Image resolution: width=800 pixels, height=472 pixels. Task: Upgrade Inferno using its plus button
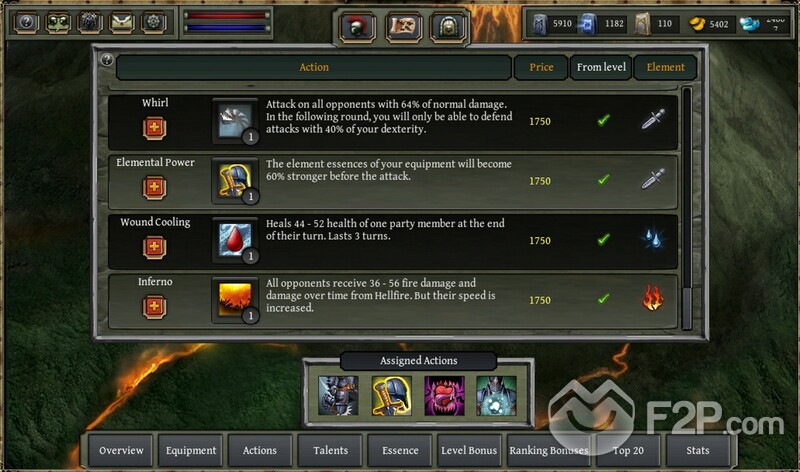(x=154, y=307)
